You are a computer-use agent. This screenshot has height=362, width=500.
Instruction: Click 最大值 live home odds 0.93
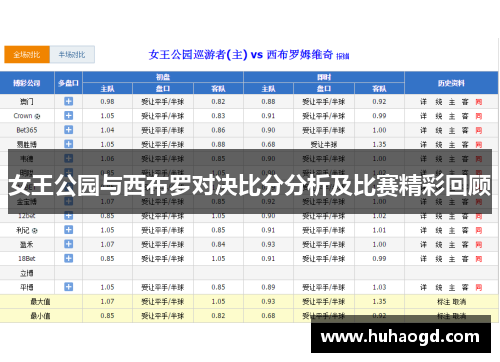coord(268,302)
